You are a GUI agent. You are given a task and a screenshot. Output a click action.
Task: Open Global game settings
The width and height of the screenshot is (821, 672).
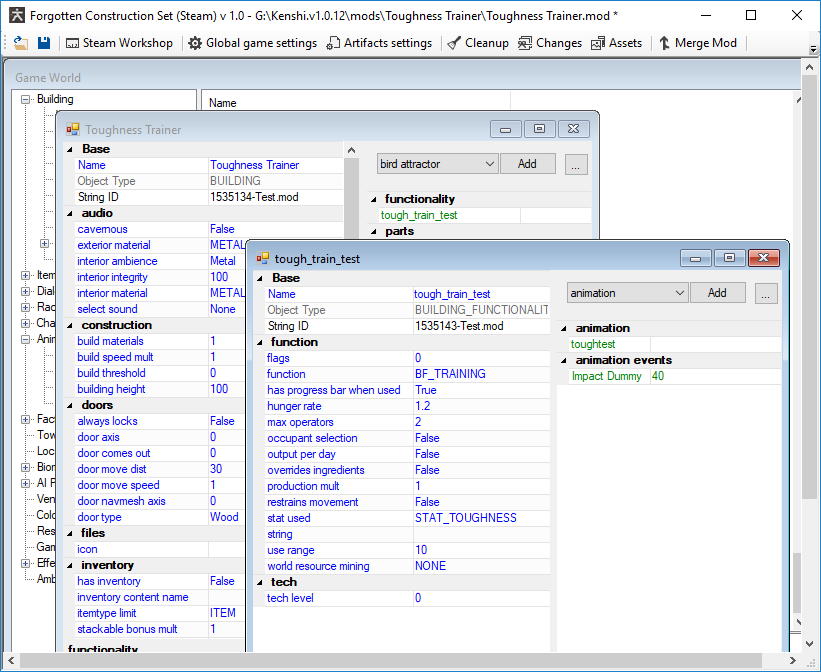coord(253,43)
